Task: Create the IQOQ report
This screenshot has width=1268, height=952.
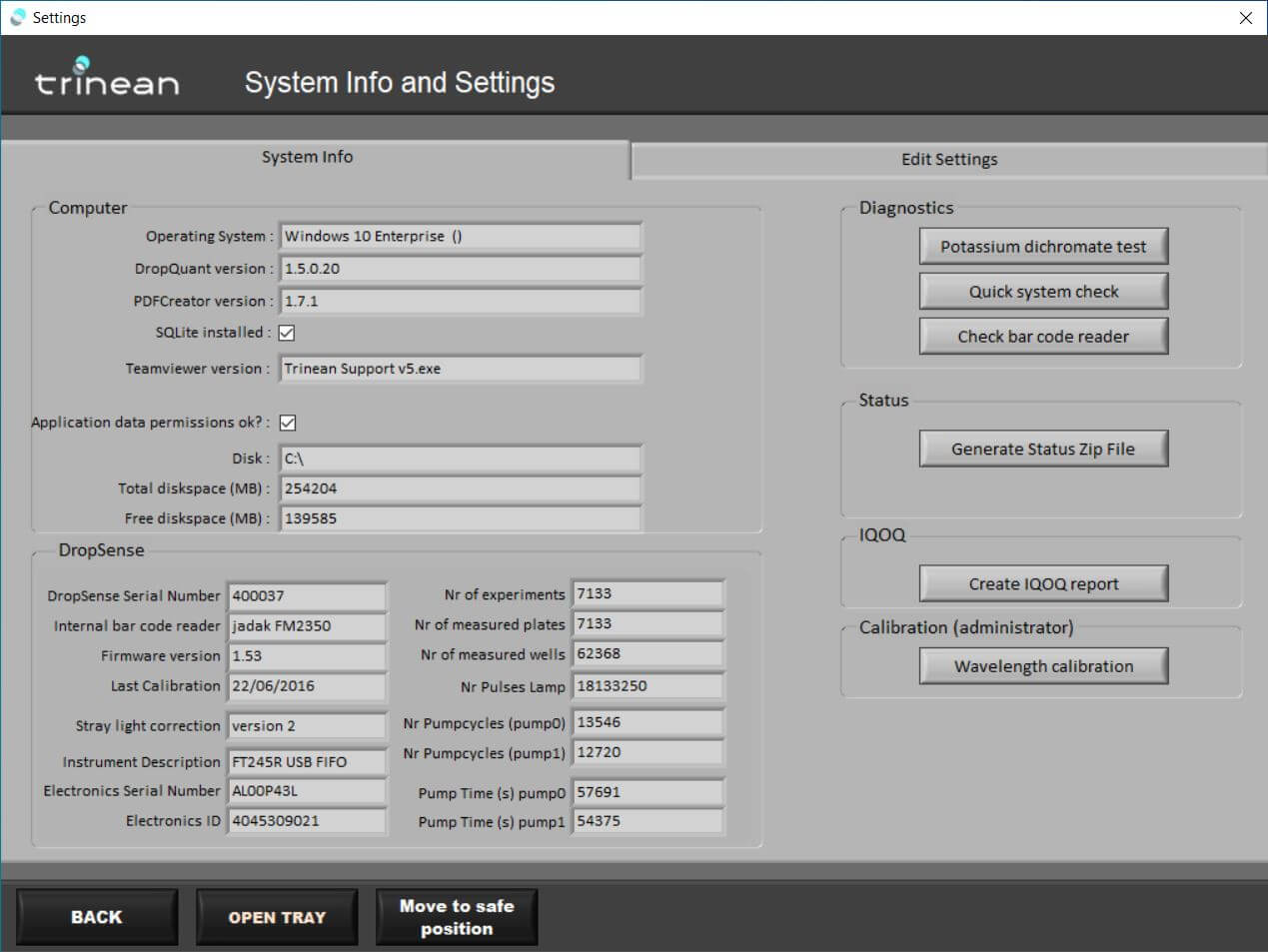Action: pyautogui.click(x=1042, y=584)
